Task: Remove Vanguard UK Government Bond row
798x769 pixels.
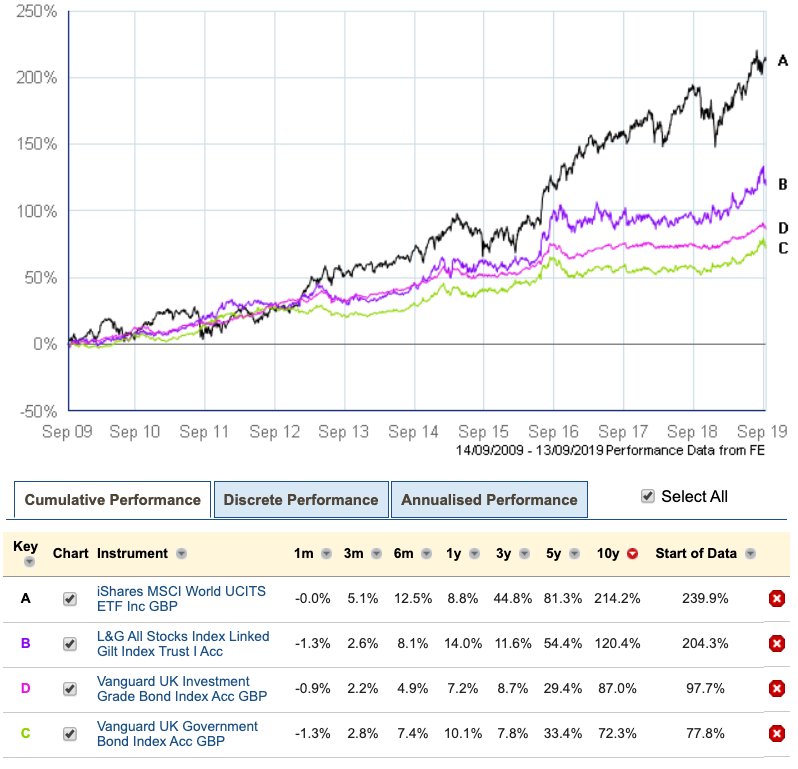Action: click(x=776, y=734)
